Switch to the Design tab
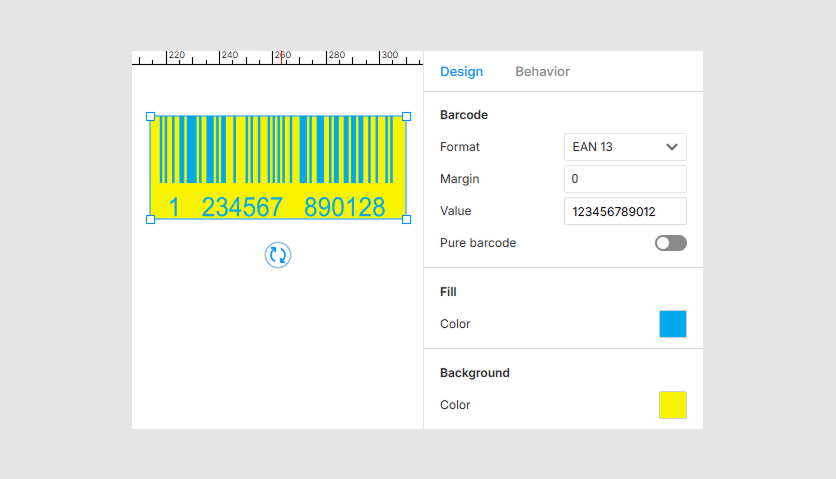 pyautogui.click(x=461, y=72)
